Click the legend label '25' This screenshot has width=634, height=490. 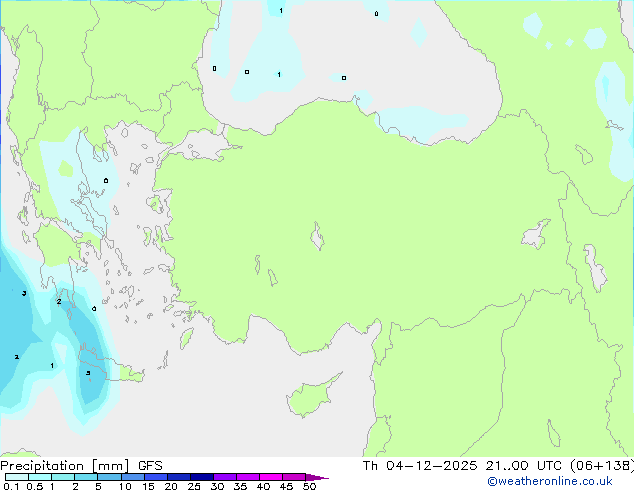tap(194, 486)
